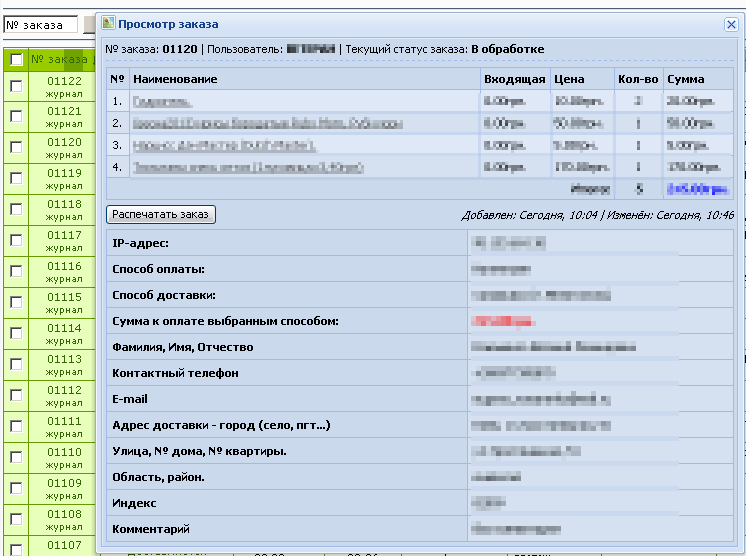The width and height of the screenshot is (746, 556).
Task: Check the box for order 01122
Action: [x=16, y=87]
